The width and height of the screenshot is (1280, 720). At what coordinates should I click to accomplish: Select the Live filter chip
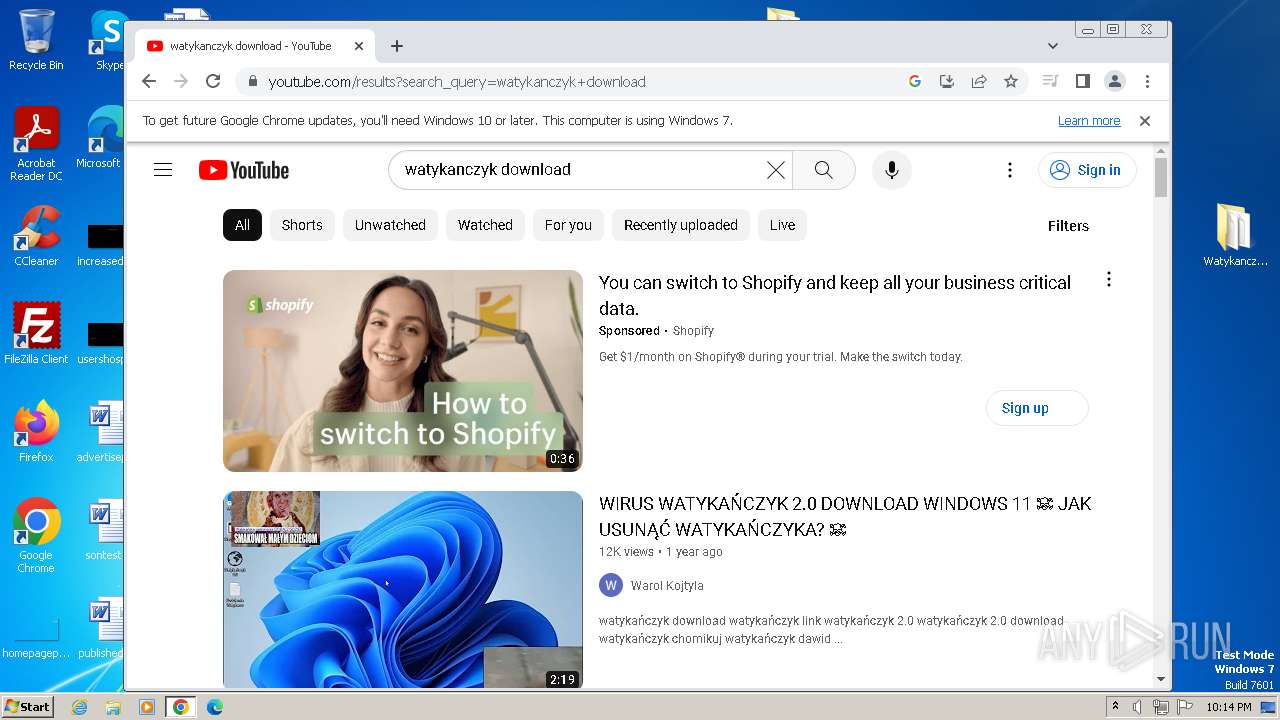(782, 225)
